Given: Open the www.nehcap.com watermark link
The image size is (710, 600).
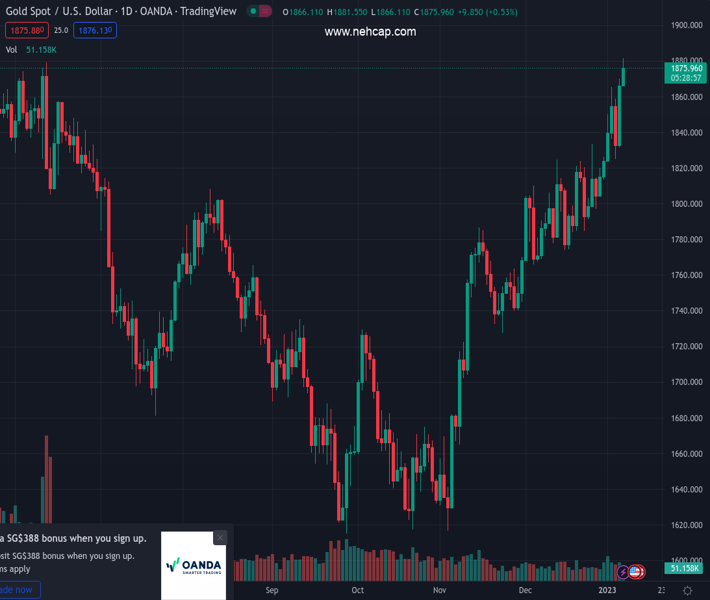Looking at the screenshot, I should point(370,32).
